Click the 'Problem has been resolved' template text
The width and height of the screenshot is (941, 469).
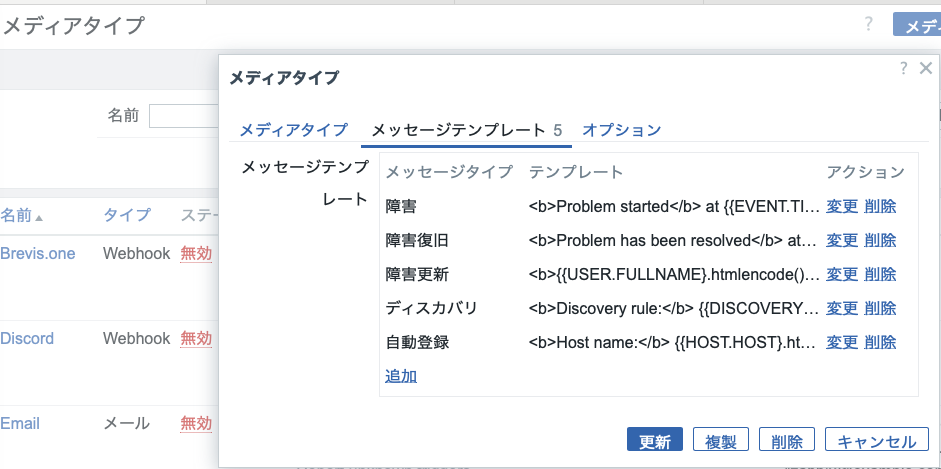[673, 240]
